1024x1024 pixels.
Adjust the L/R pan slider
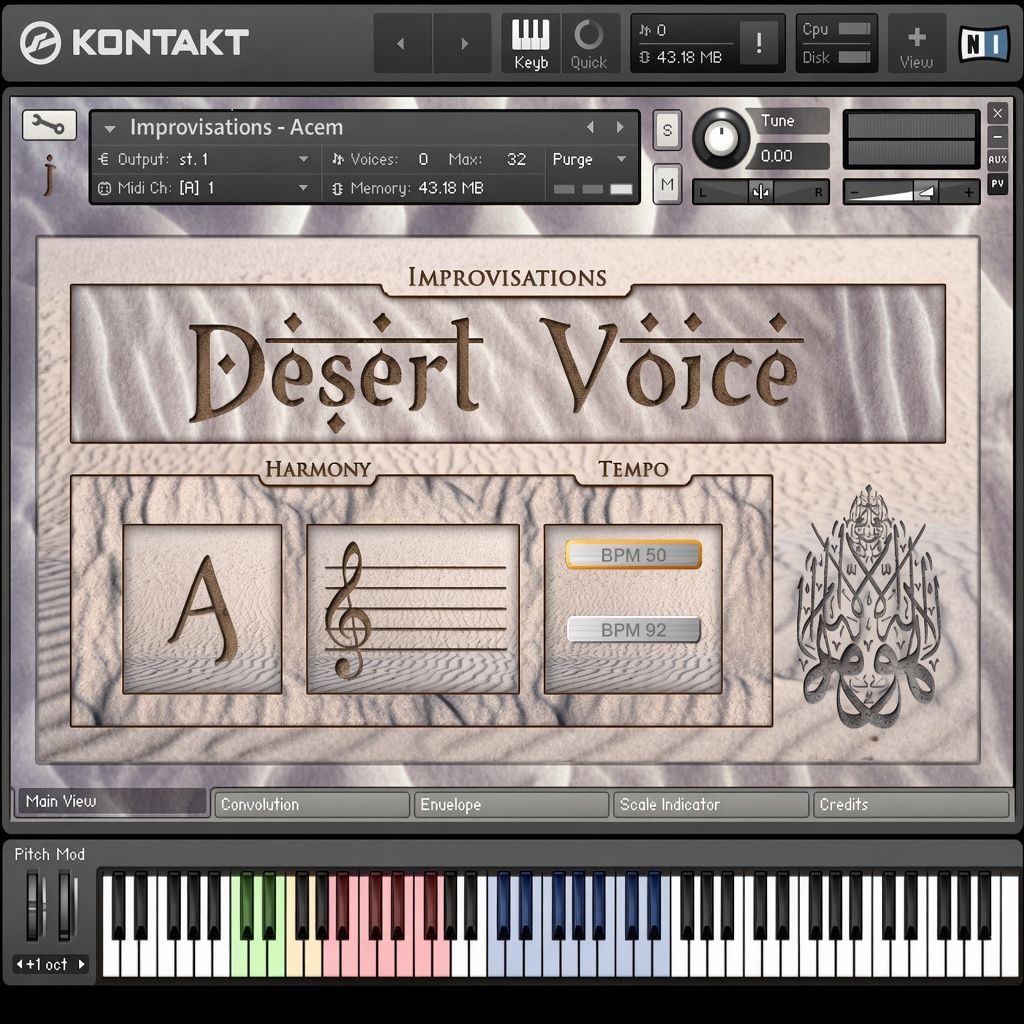[x=761, y=192]
